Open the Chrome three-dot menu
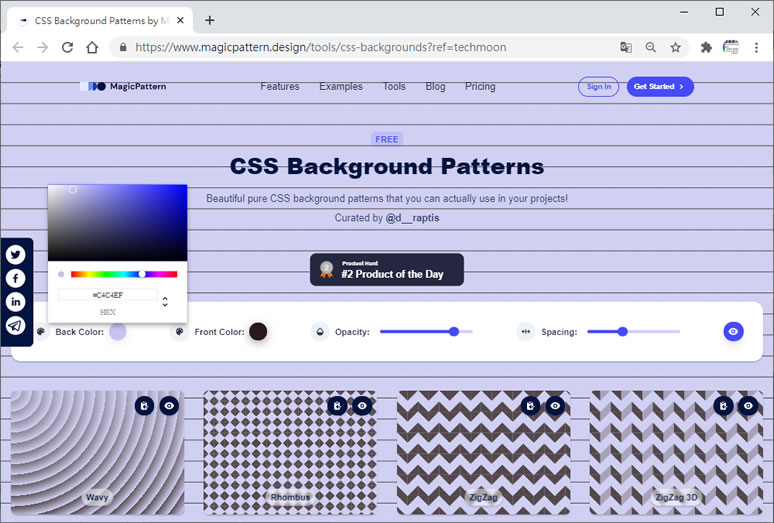 tap(757, 47)
